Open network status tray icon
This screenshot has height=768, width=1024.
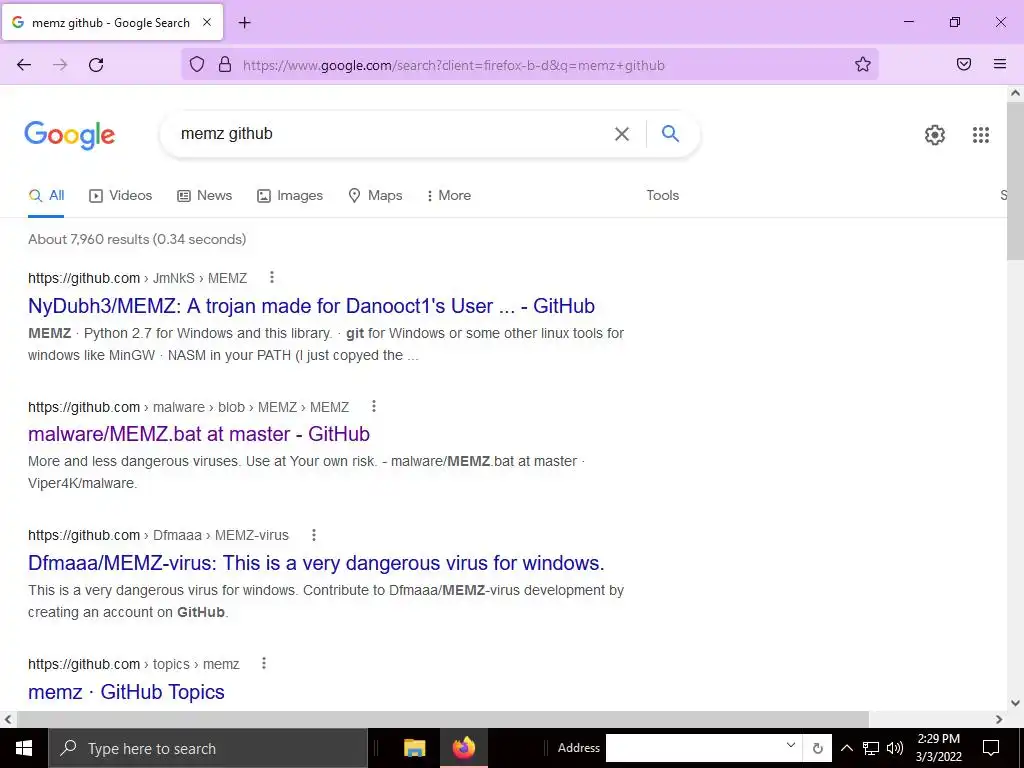tap(871, 748)
